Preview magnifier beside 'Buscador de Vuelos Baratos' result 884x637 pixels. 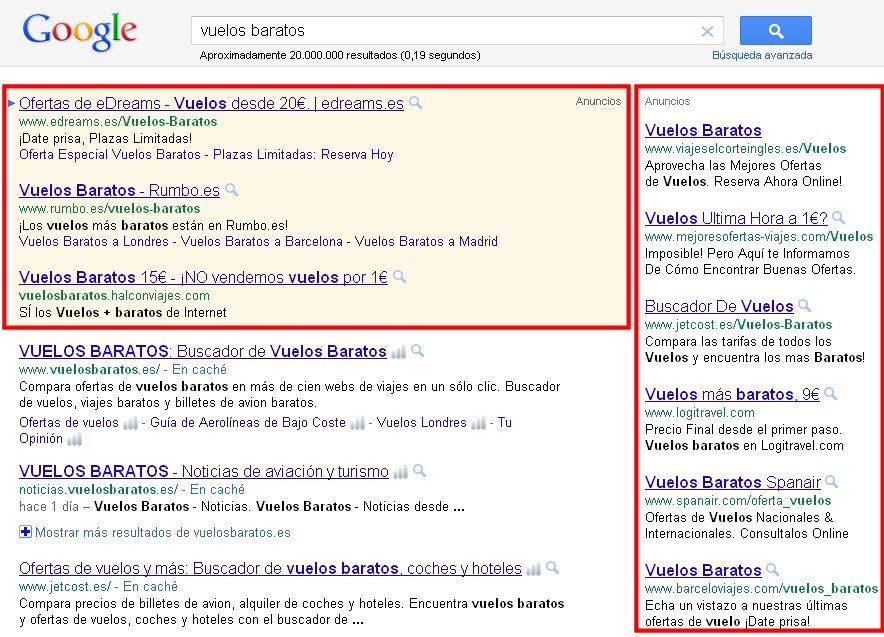(x=417, y=351)
